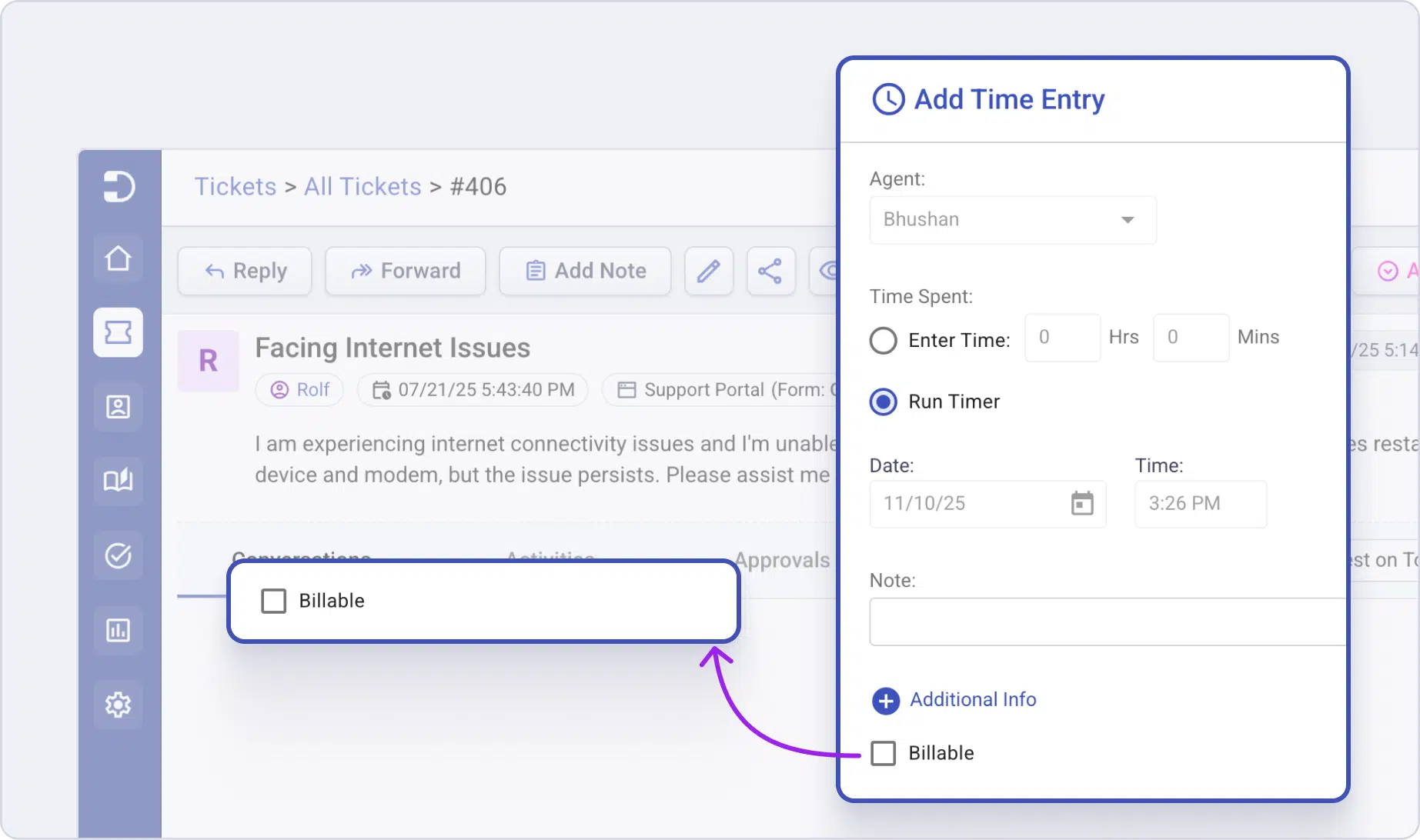Select the Enter Time radio button
The height and width of the screenshot is (840, 1420).
[884, 340]
